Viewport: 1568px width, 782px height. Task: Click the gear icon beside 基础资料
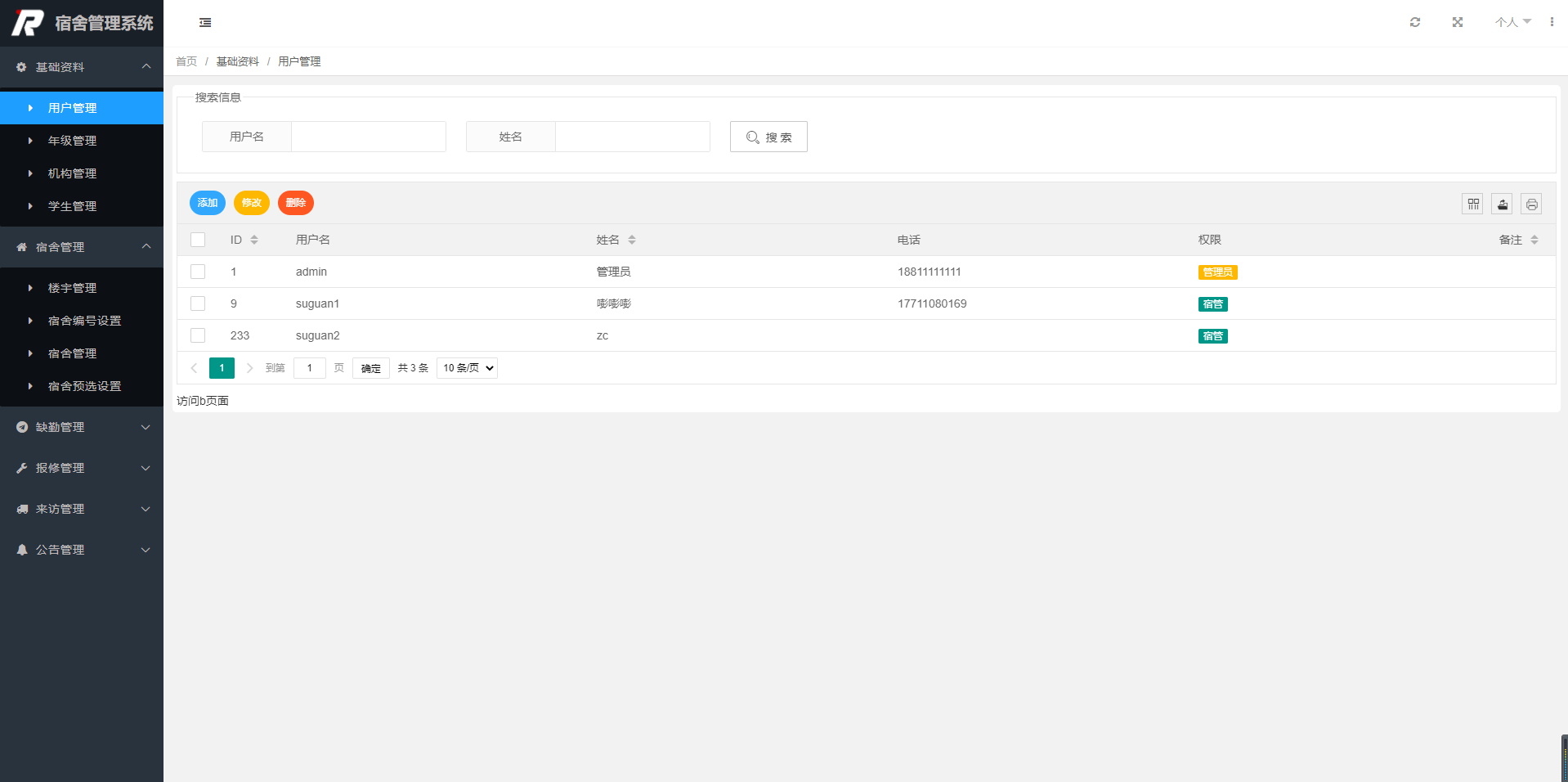pos(22,67)
